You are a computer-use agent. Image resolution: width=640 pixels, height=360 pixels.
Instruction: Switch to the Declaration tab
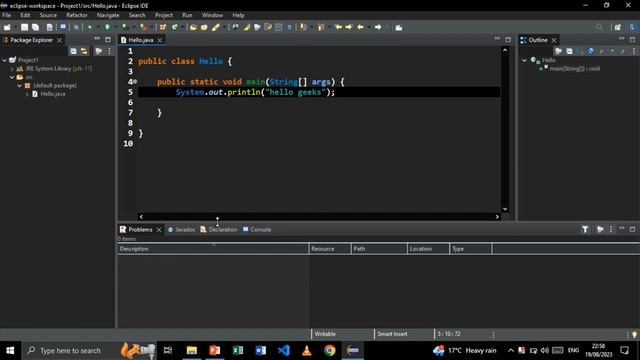click(219, 229)
